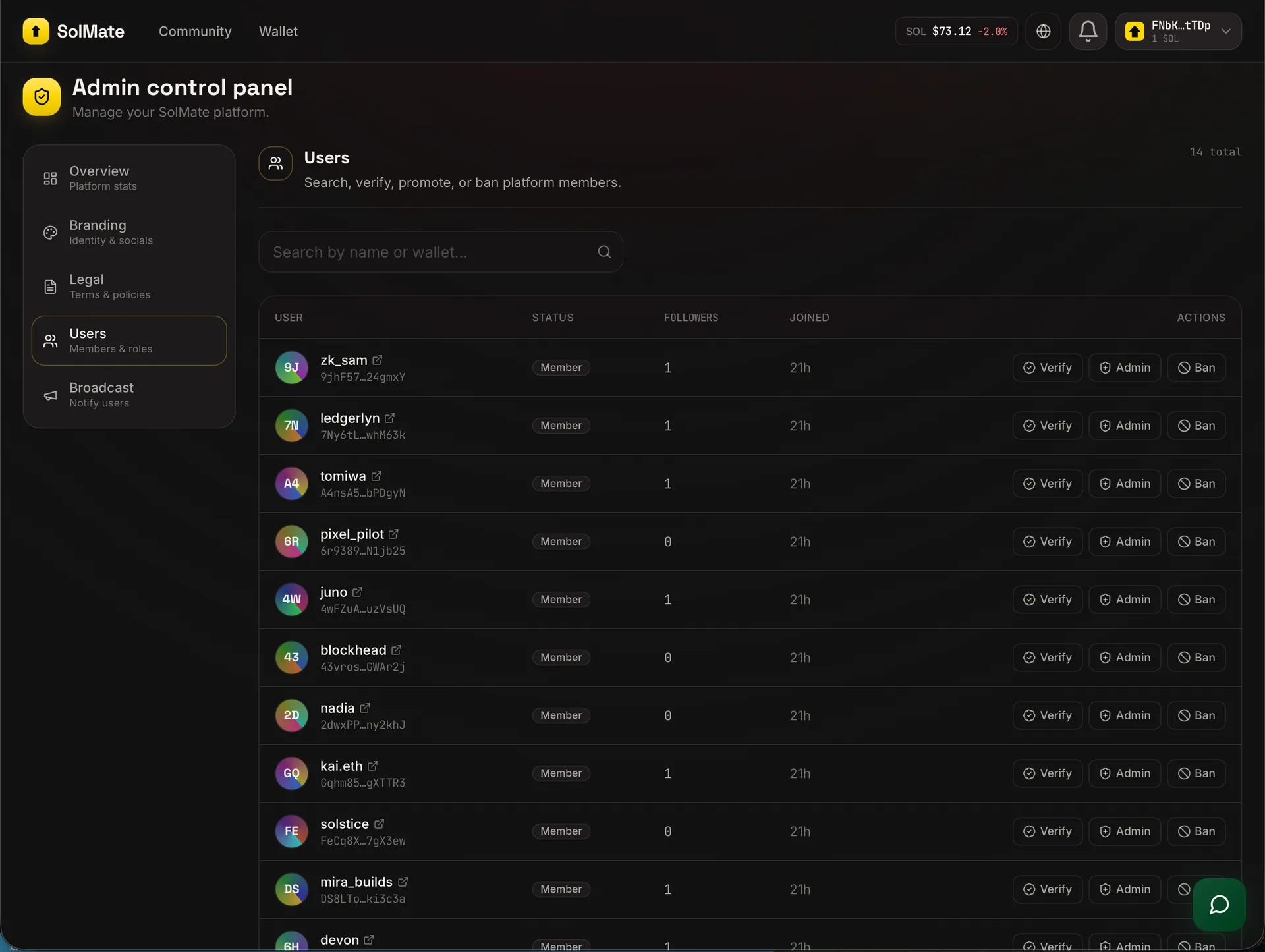Click the 9J avatar for zk_sam
1265x952 pixels.
[291, 368]
